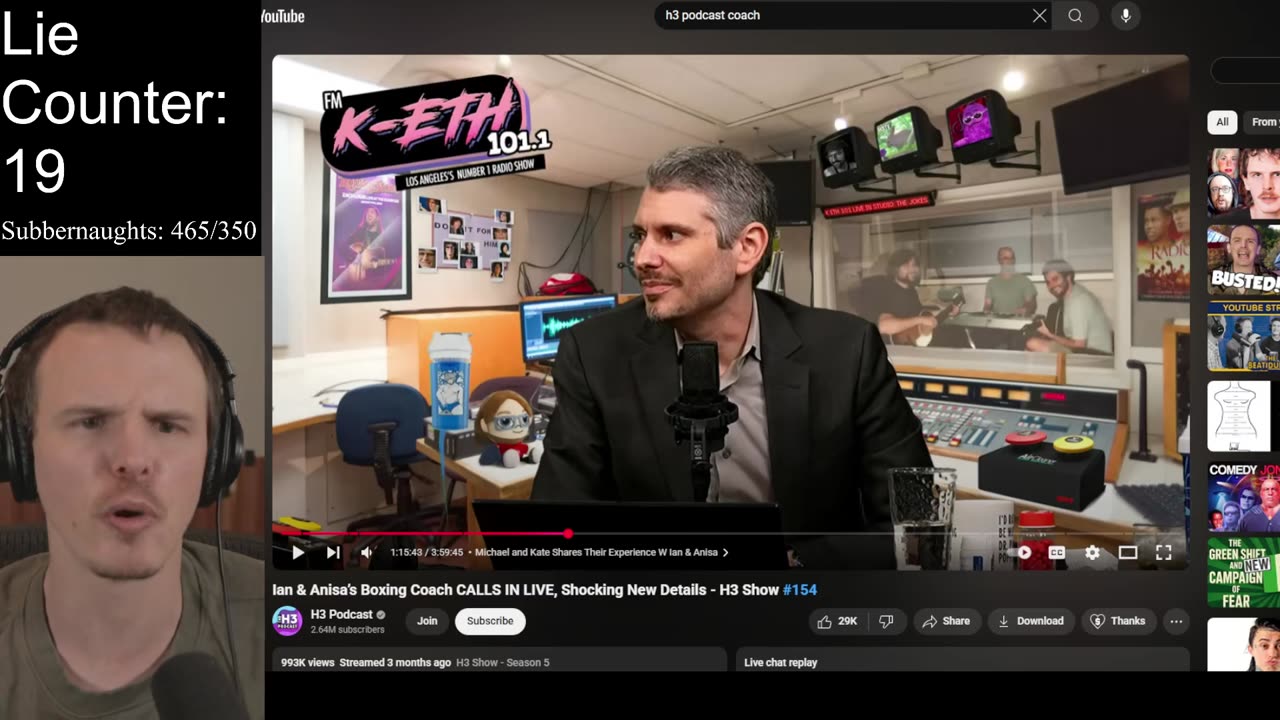Like the video with 29K likes

[x=837, y=621]
